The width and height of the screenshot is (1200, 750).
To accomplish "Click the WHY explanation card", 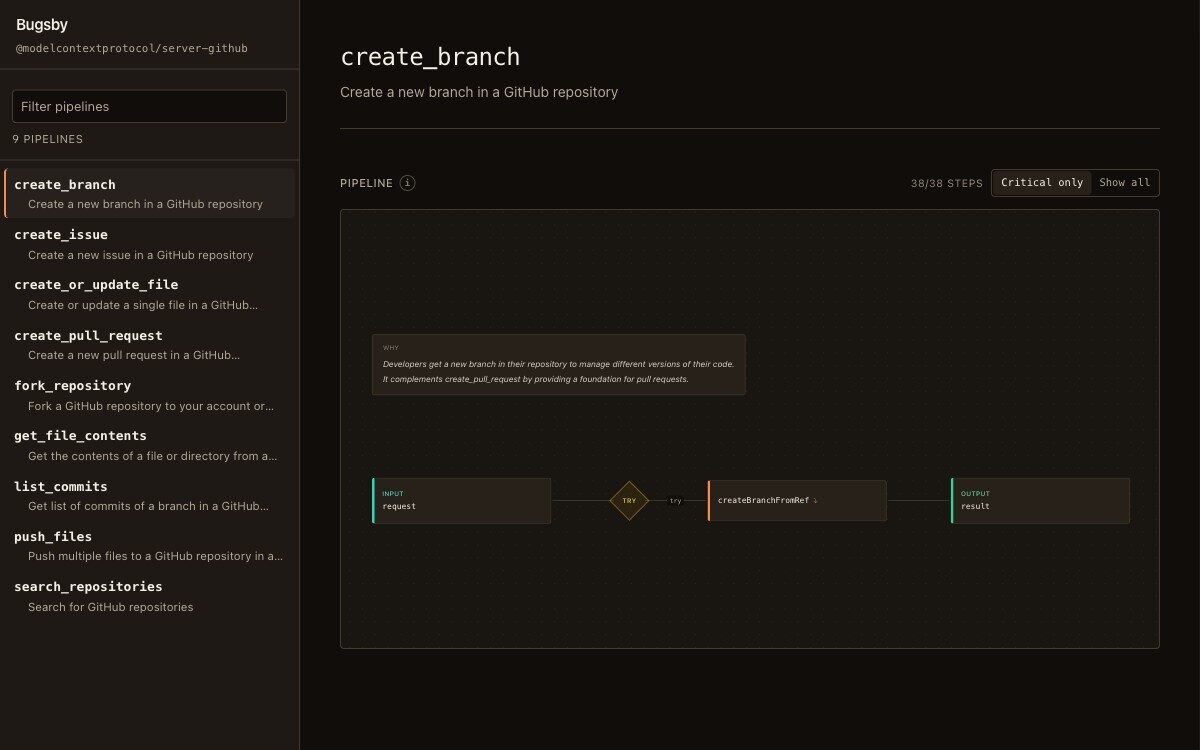I will point(559,364).
